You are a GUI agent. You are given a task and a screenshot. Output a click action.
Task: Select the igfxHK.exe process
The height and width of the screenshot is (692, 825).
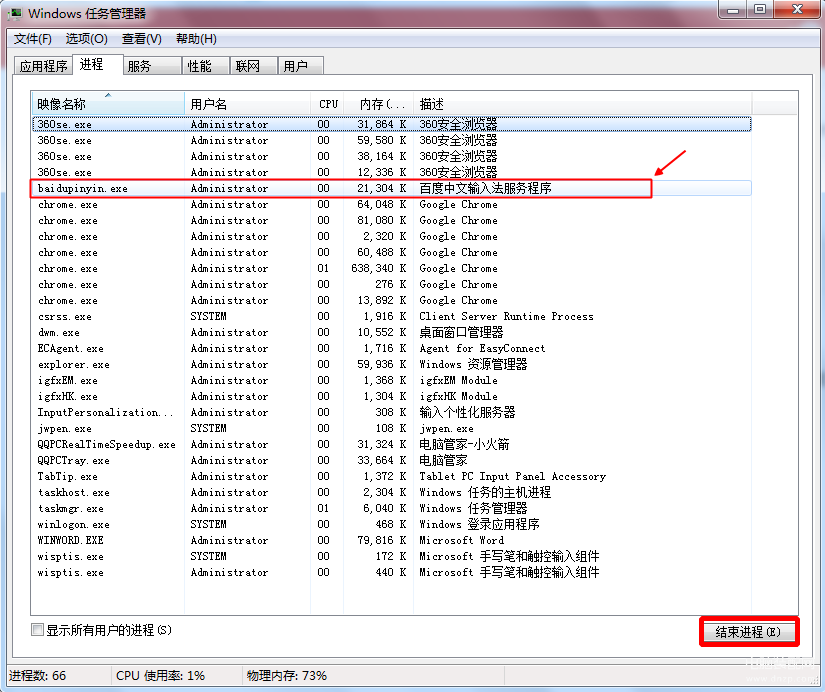point(391,396)
